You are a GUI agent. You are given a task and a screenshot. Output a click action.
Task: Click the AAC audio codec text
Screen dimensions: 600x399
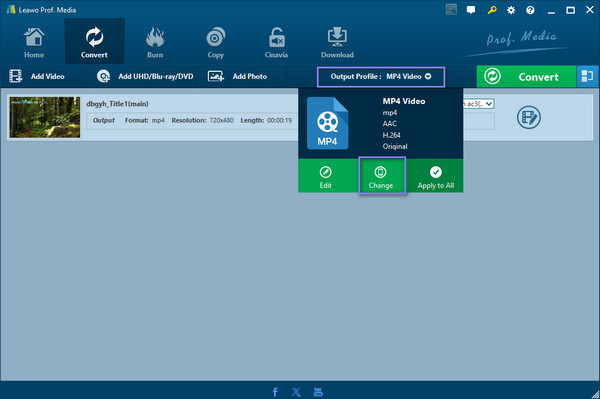pos(390,124)
